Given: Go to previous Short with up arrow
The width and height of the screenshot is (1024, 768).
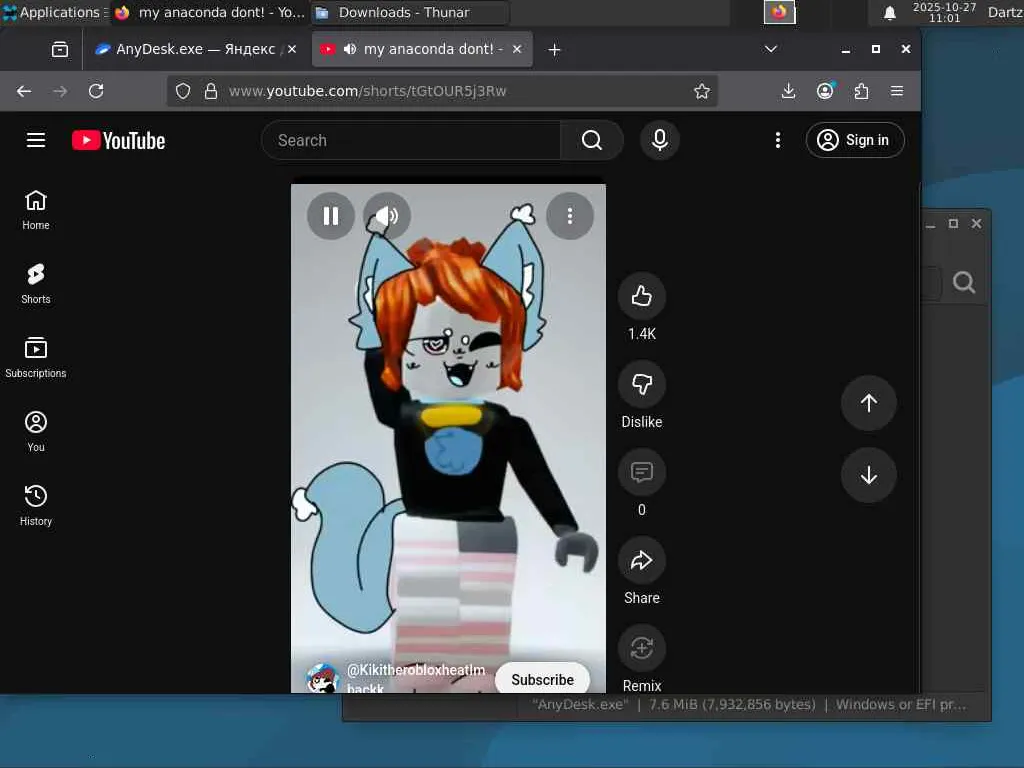Looking at the screenshot, I should pyautogui.click(x=868, y=403).
